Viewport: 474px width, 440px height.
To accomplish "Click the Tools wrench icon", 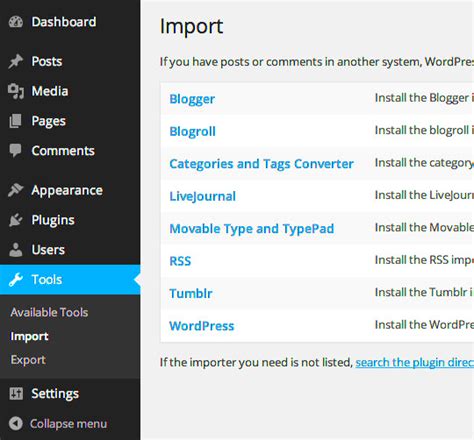I will pos(16,280).
